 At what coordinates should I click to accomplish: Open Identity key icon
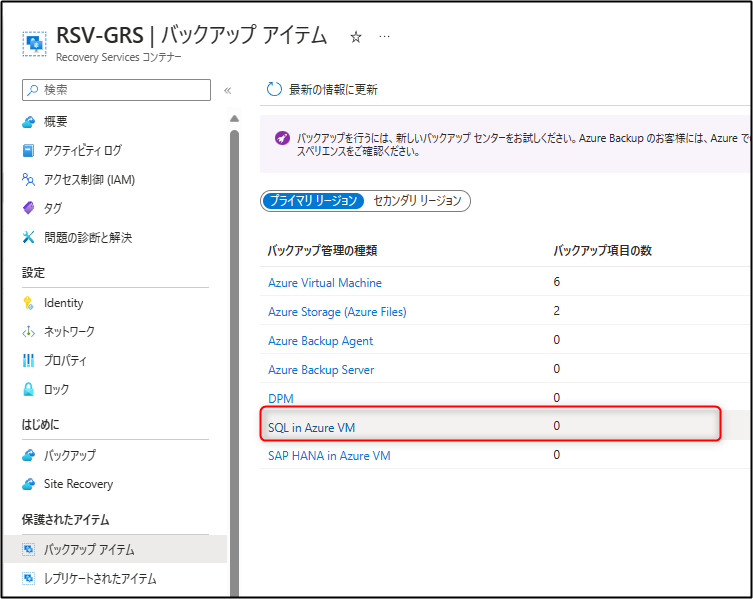coord(29,303)
